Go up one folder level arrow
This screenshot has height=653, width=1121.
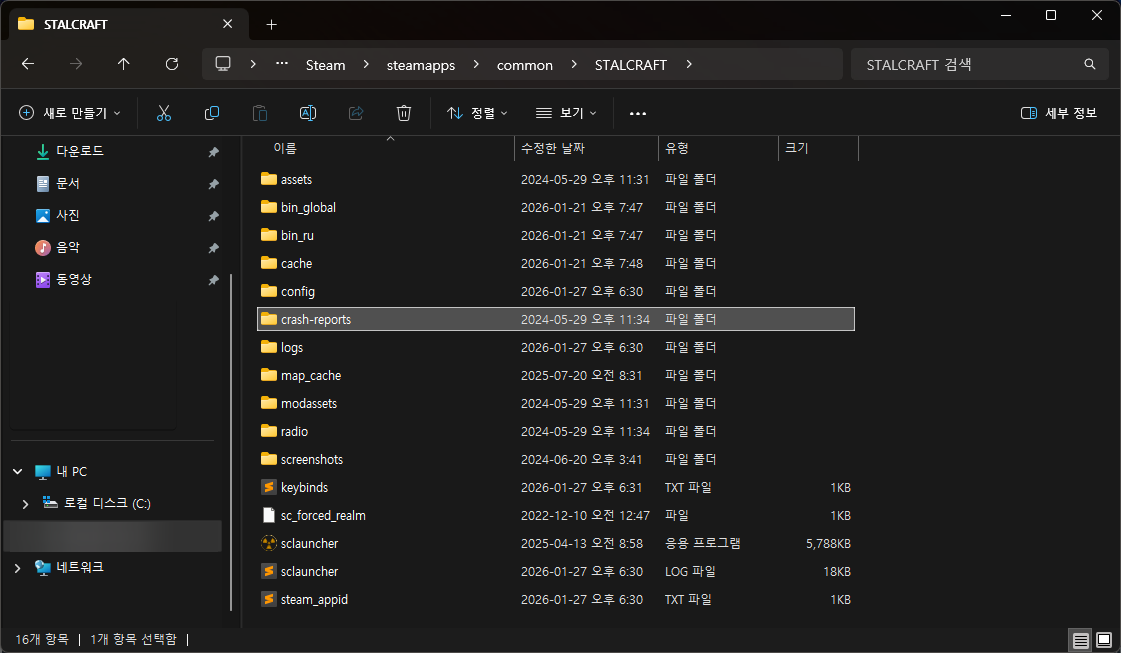point(124,64)
